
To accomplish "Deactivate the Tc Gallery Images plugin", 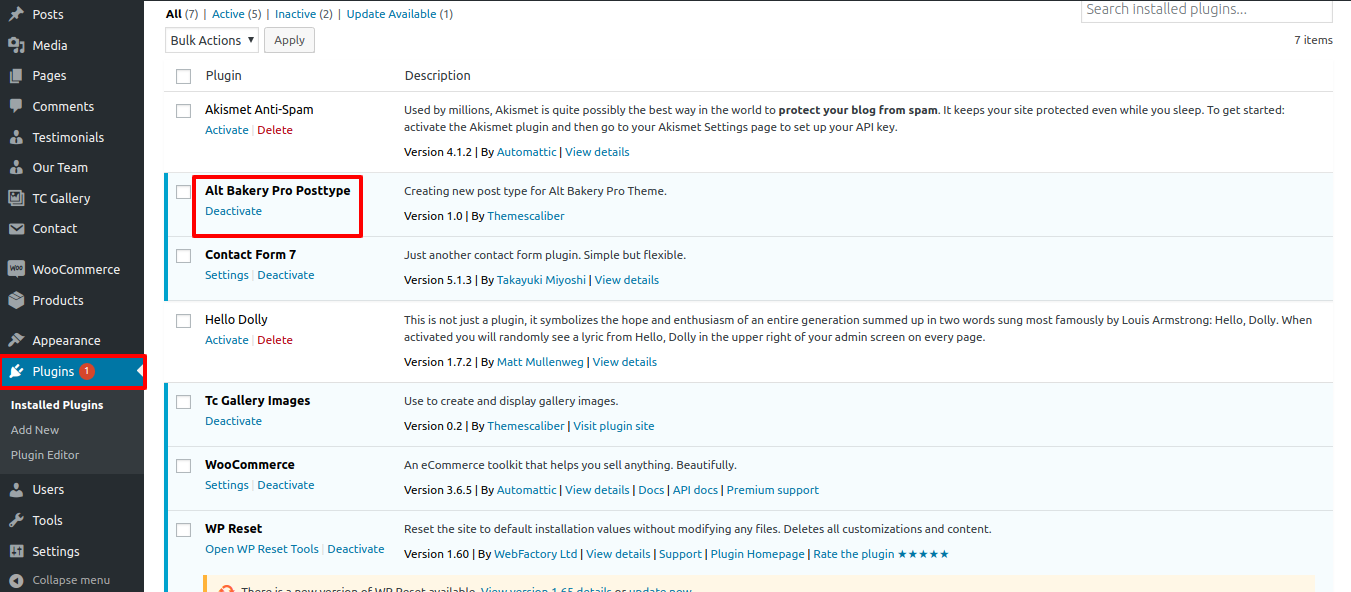I will tap(233, 421).
